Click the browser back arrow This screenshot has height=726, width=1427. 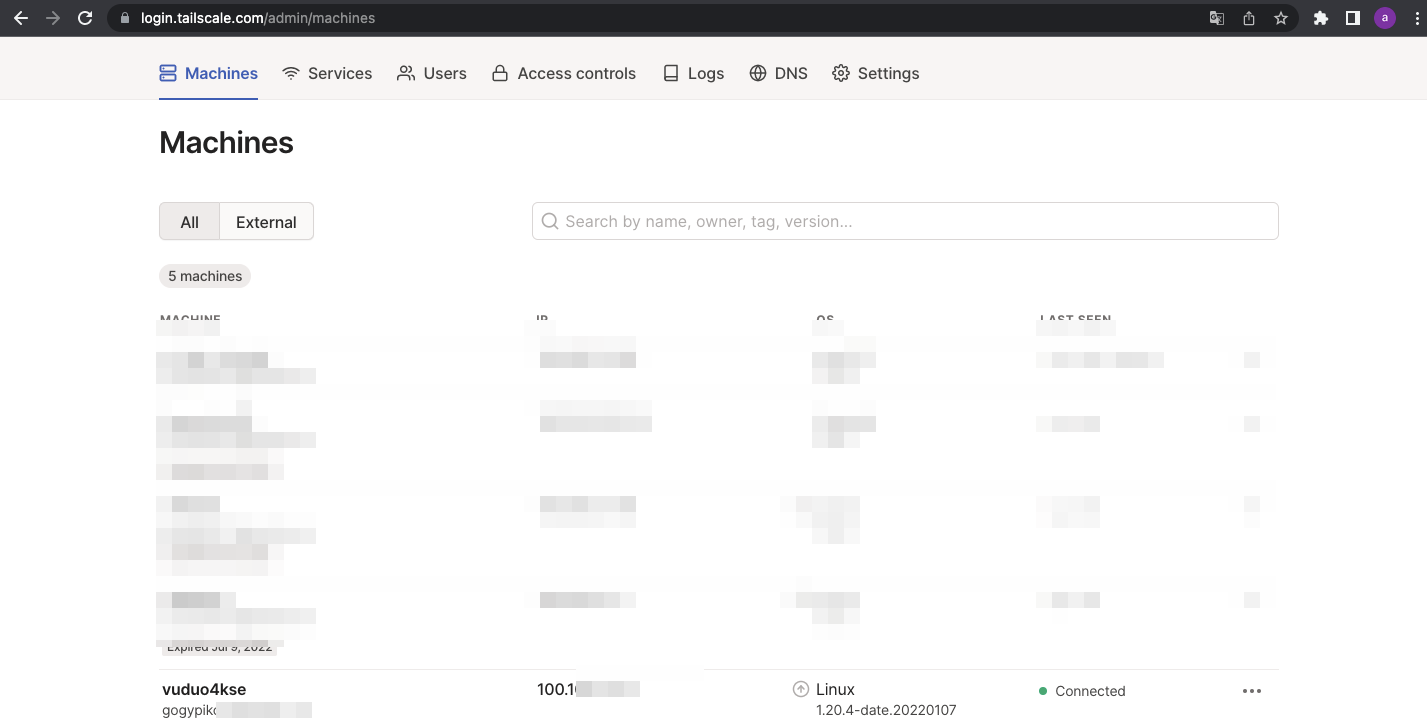point(20,18)
